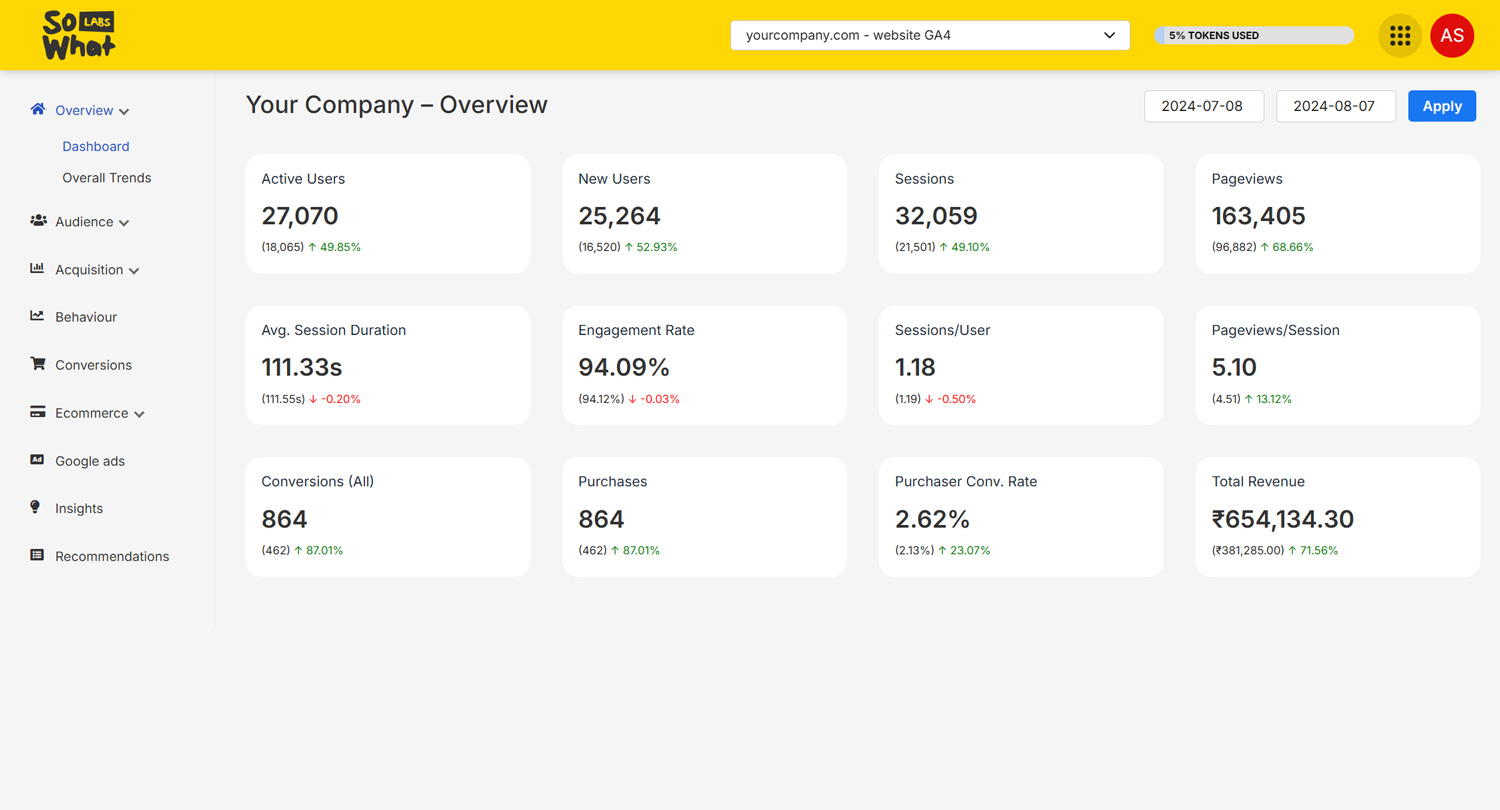Open the Acquisition menu label
This screenshot has height=810, width=1500.
click(89, 270)
